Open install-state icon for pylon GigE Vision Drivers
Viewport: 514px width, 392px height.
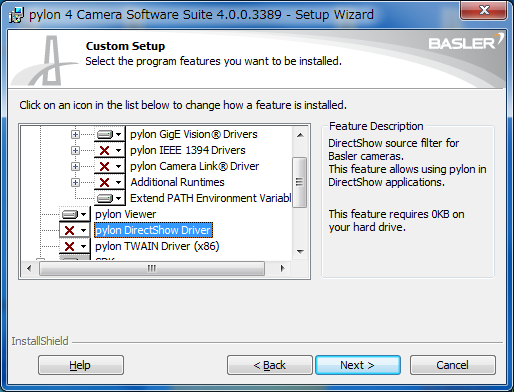tap(110, 135)
